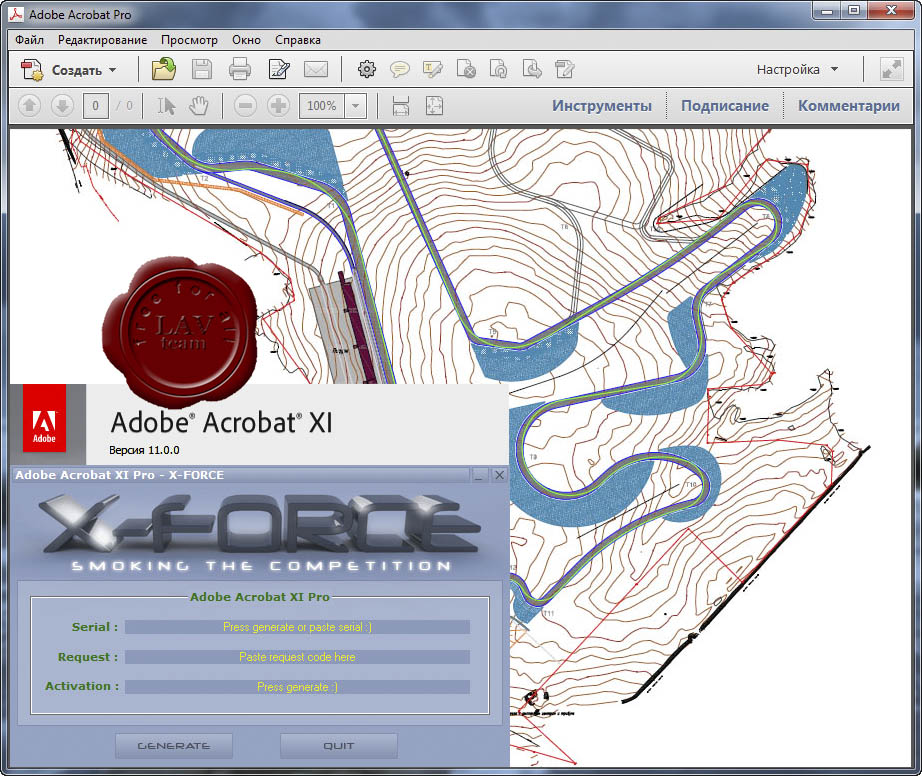Click the page number box
Image resolution: width=922 pixels, height=776 pixels.
[95, 106]
